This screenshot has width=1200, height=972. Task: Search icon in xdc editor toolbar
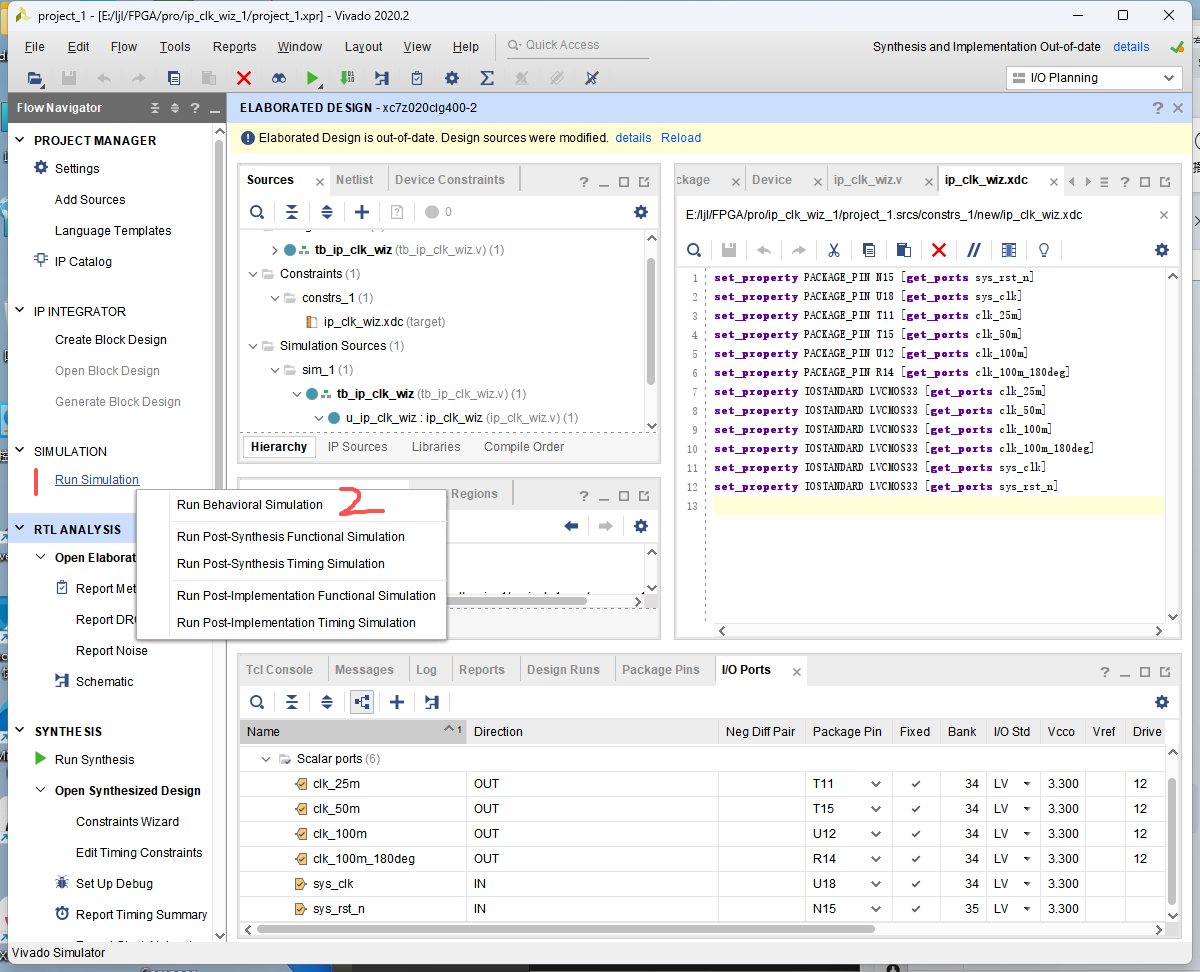694,250
